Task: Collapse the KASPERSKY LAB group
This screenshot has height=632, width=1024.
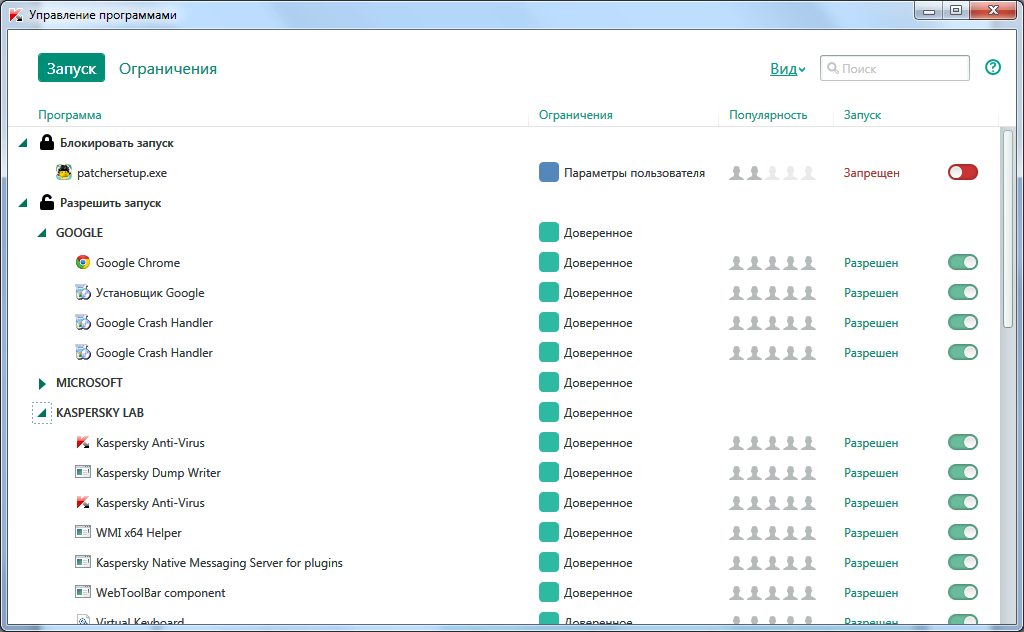Action: coord(42,413)
